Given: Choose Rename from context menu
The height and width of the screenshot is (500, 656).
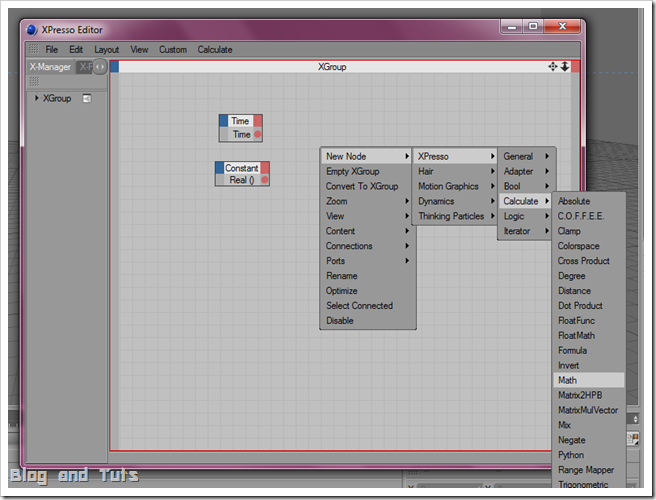Looking at the screenshot, I should point(367,276).
